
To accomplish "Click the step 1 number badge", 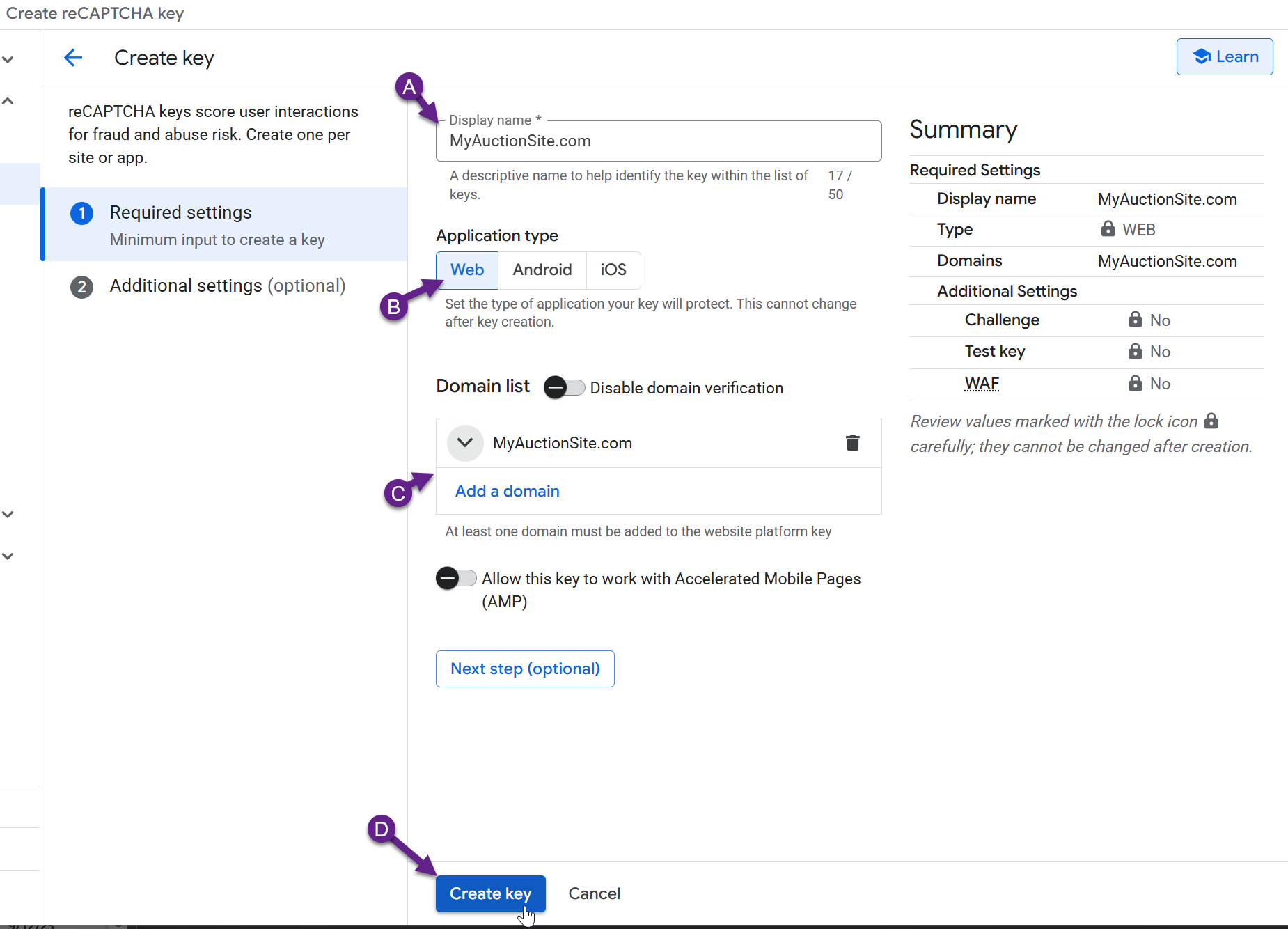I will (81, 213).
